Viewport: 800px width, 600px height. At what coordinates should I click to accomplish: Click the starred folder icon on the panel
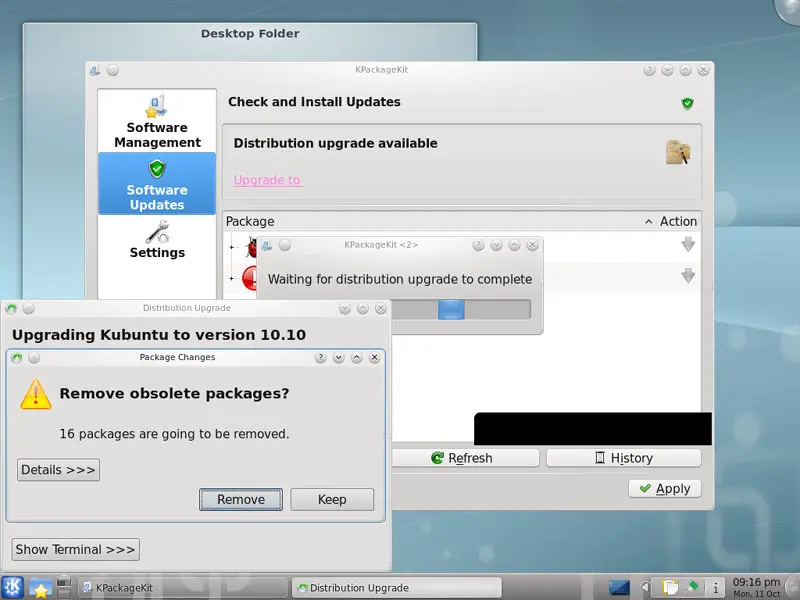(x=40, y=588)
